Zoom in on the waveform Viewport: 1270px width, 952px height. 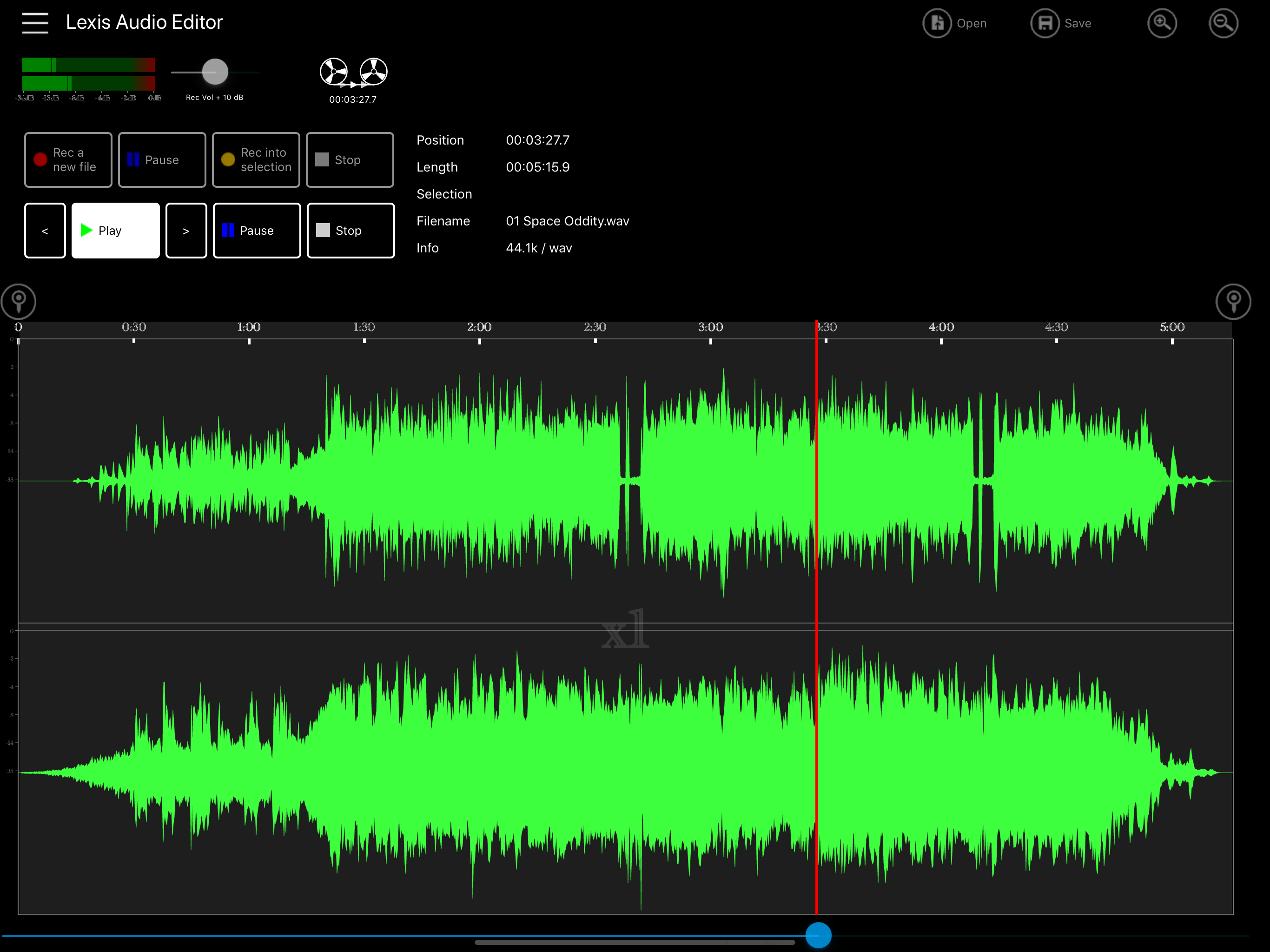tap(1162, 24)
